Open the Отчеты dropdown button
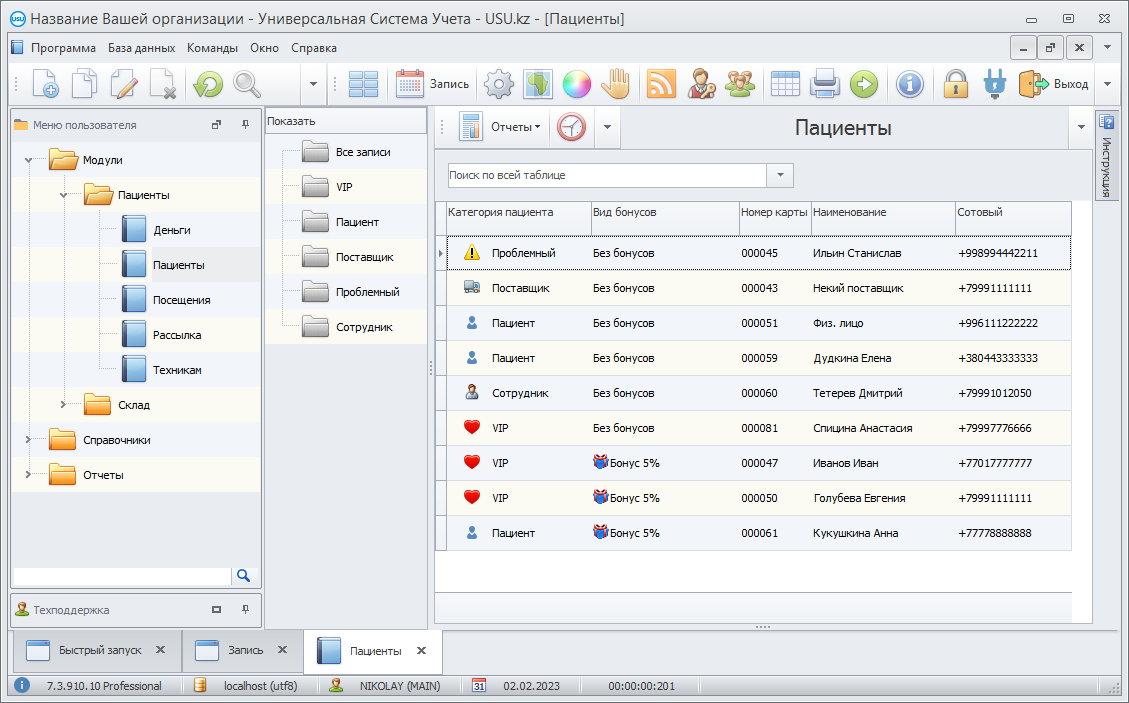1129x703 pixels. point(515,128)
